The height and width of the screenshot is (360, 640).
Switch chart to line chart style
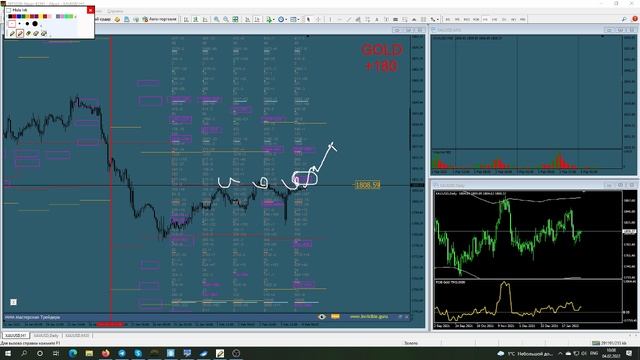click(x=205, y=19)
